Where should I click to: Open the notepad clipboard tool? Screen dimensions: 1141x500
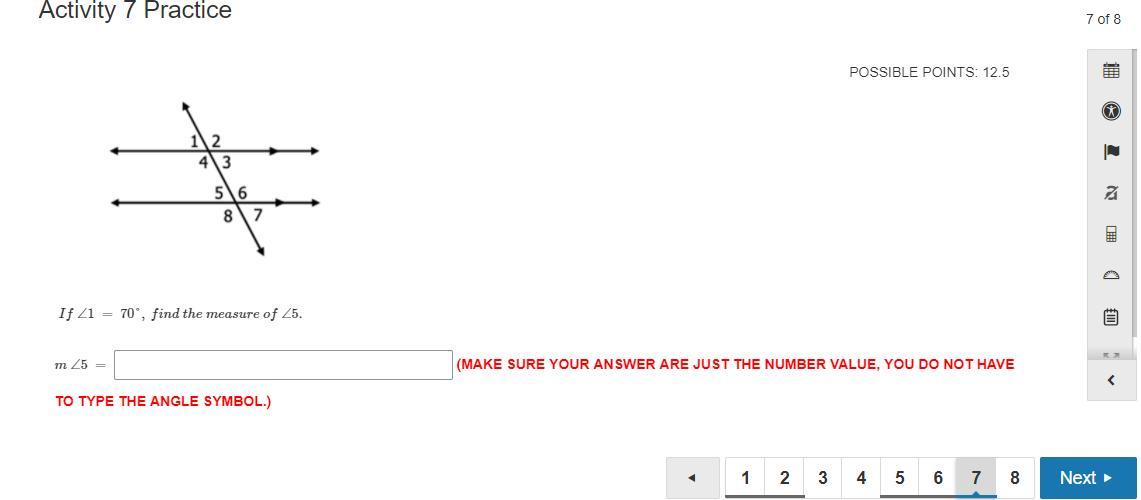pyautogui.click(x=1110, y=317)
